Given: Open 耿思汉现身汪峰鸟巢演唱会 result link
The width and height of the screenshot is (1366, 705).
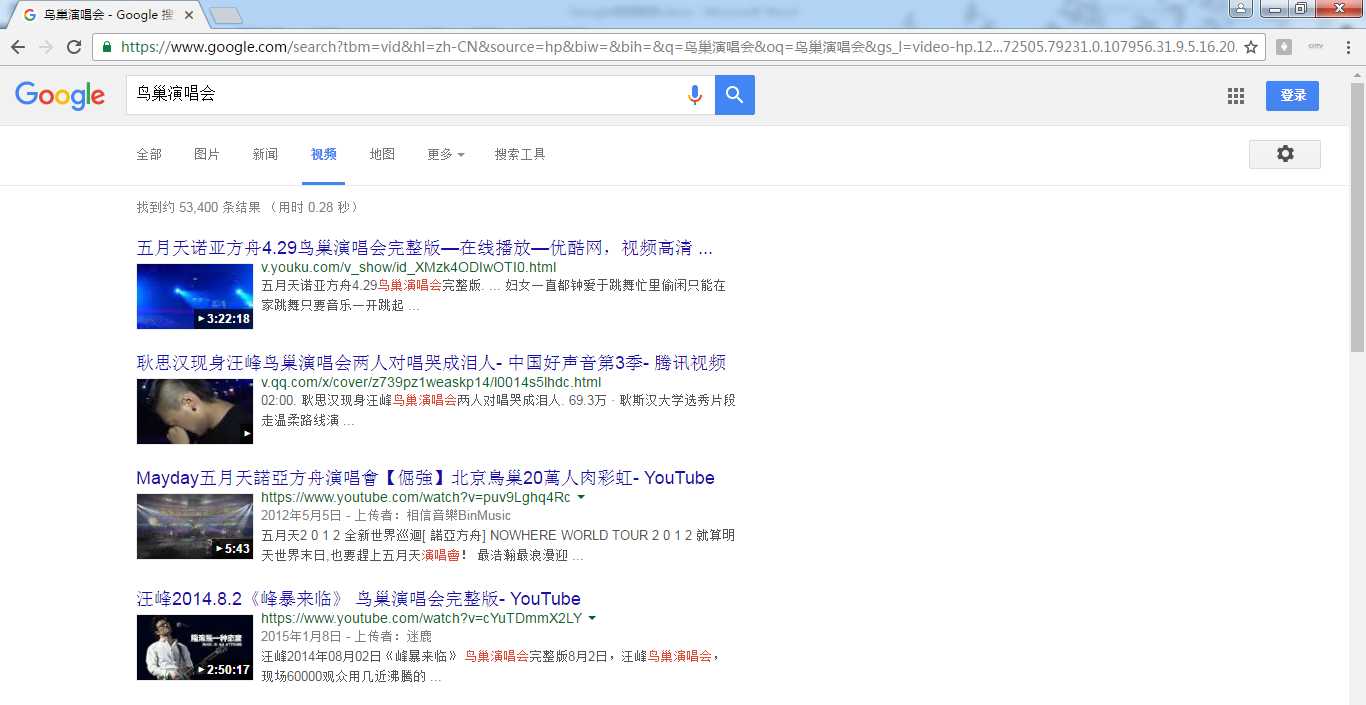Looking at the screenshot, I should click(x=431, y=363).
